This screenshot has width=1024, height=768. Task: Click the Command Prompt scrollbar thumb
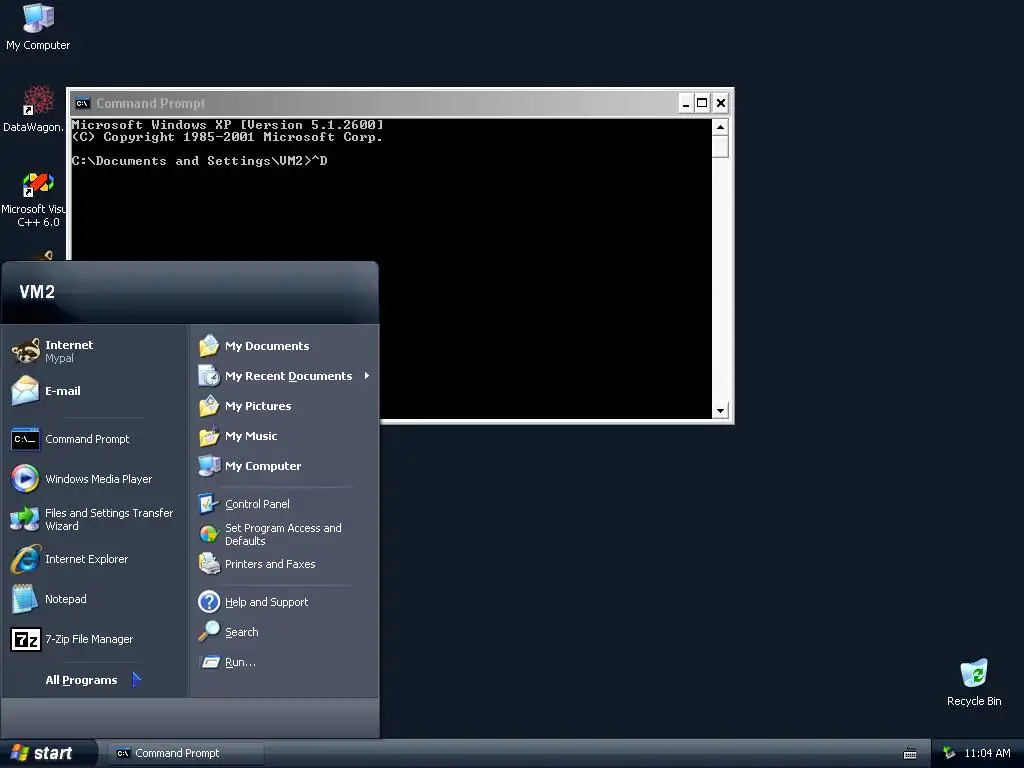tap(720, 146)
